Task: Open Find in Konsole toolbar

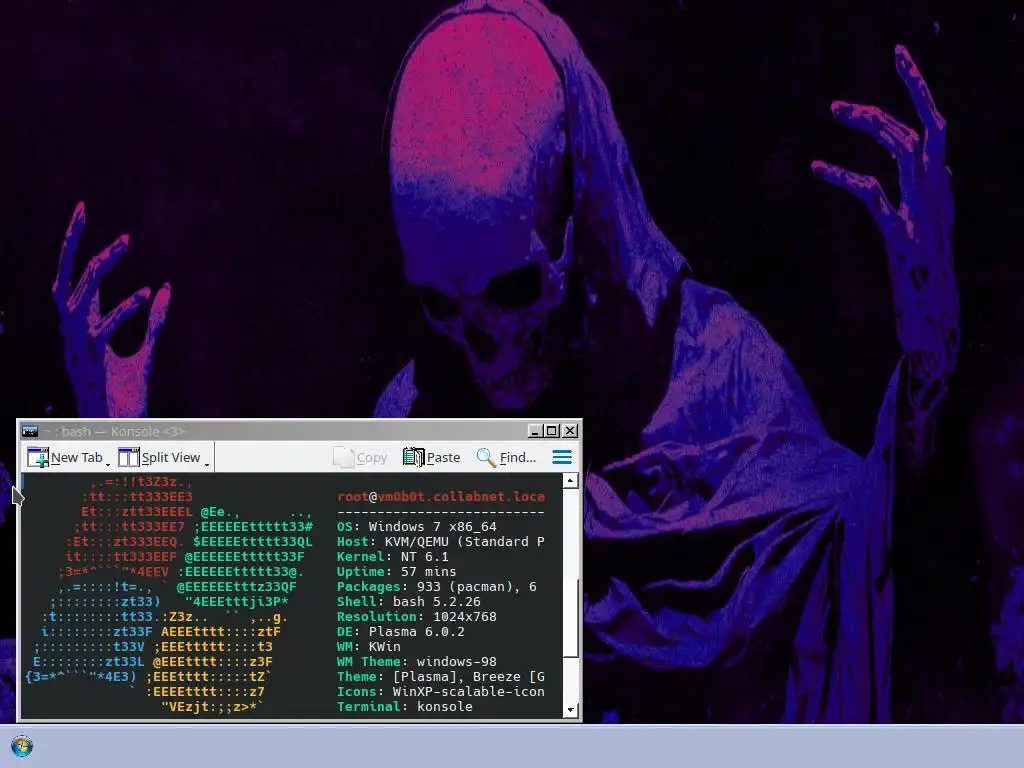Action: click(506, 457)
